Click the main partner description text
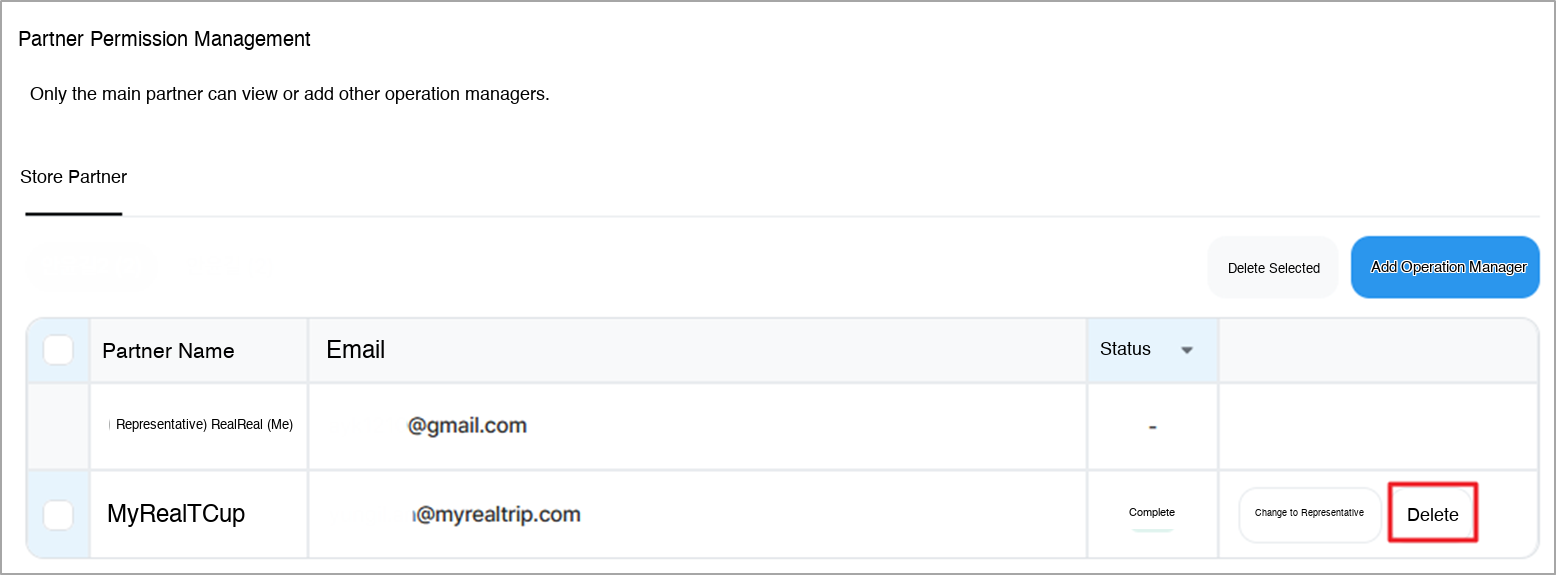 [290, 95]
